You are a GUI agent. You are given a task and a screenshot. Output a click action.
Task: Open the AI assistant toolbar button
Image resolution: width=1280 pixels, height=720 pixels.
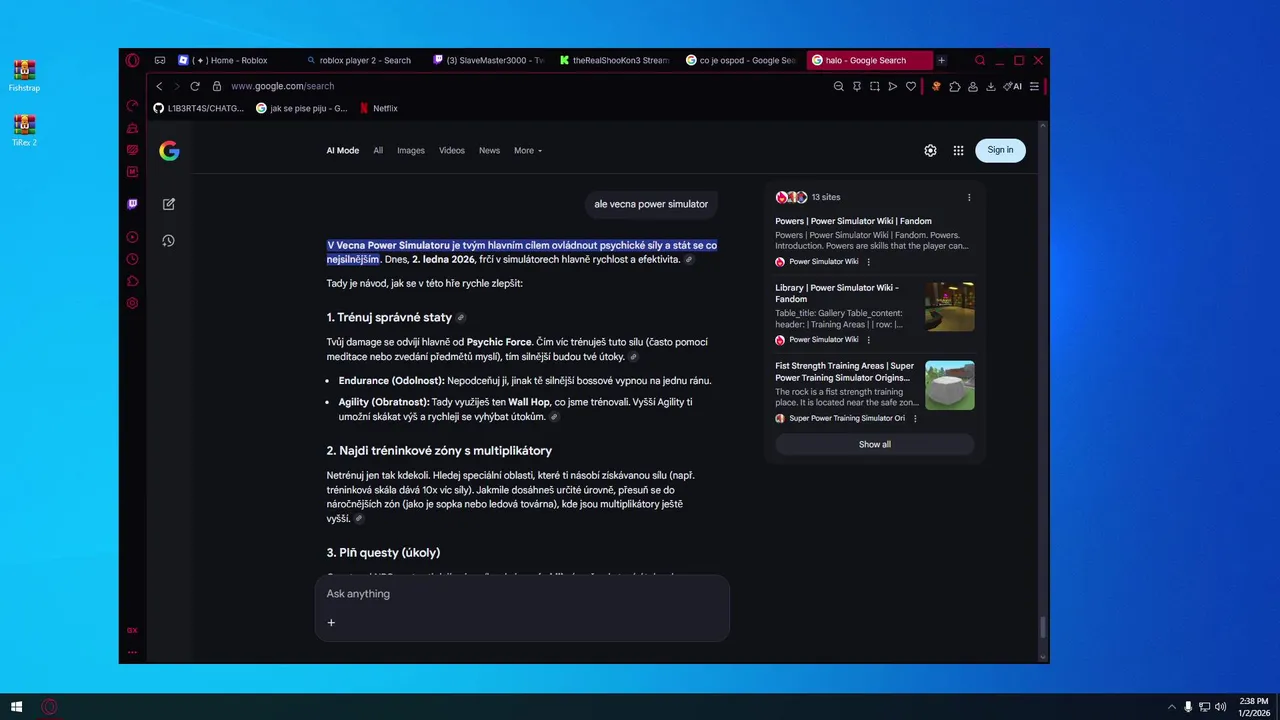[x=1012, y=86]
